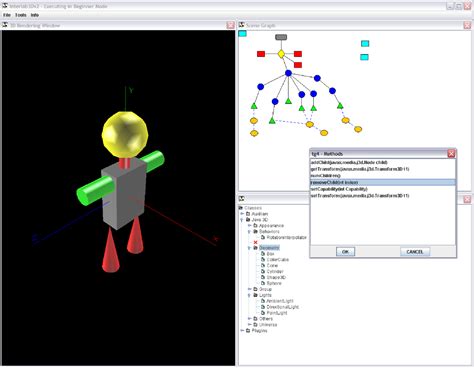Select the bottom-left orange oval node
This screenshot has width=474, height=380.
[x=254, y=133]
